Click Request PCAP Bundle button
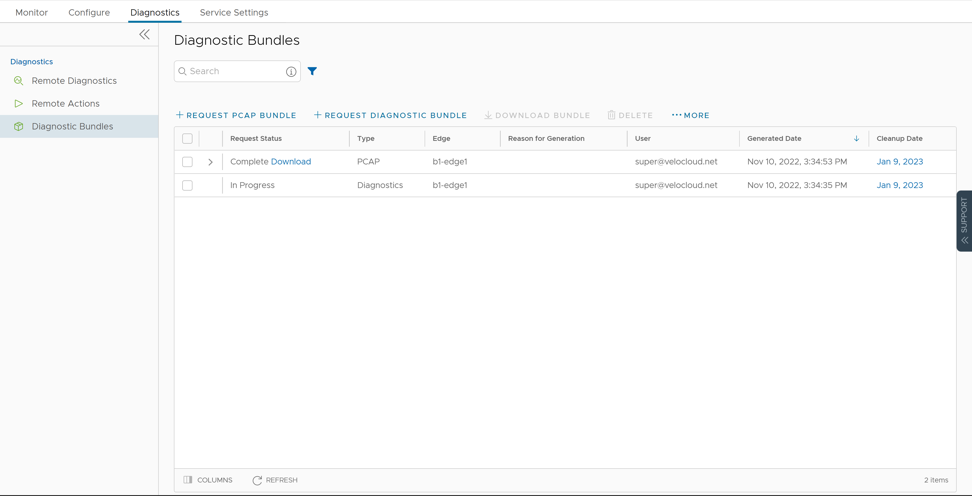Screen dimensions: 972x496 (236, 115)
